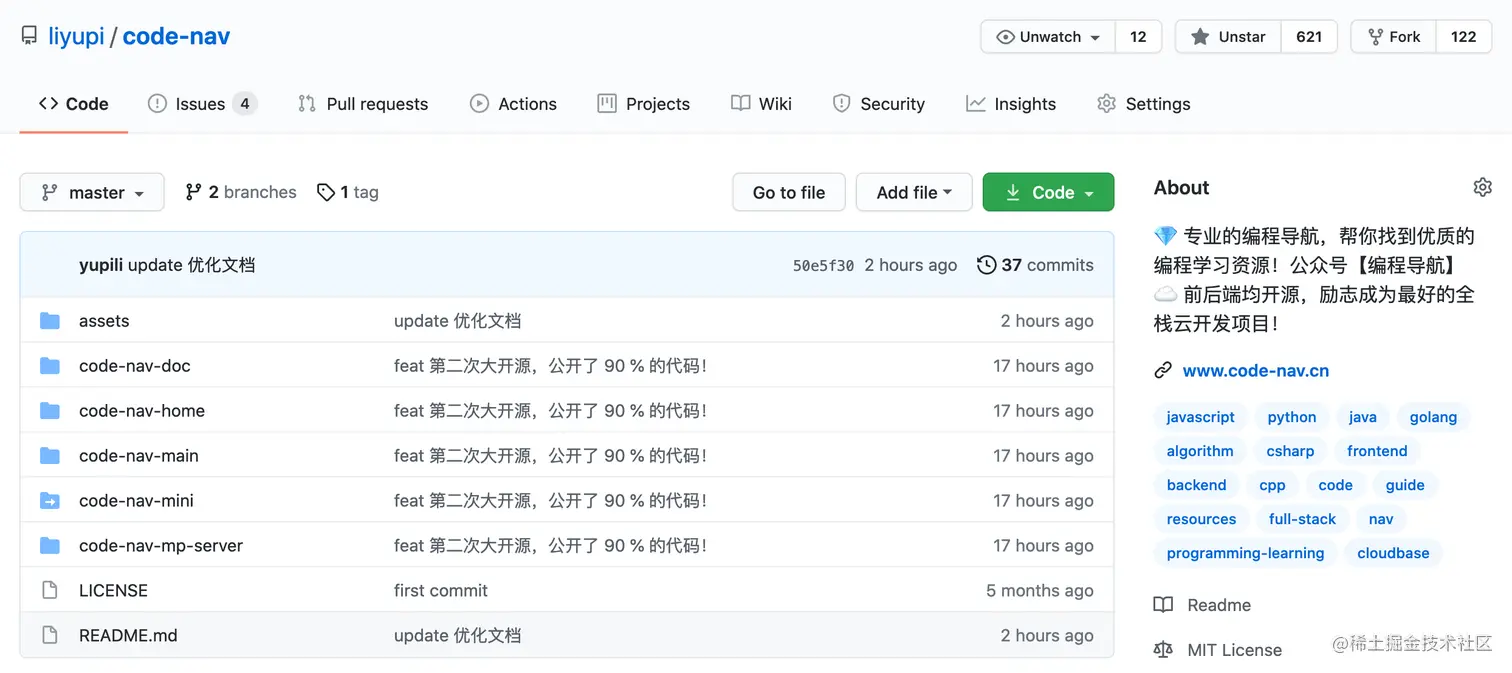Open the yupili author link
1512x673 pixels.
(x=101, y=265)
